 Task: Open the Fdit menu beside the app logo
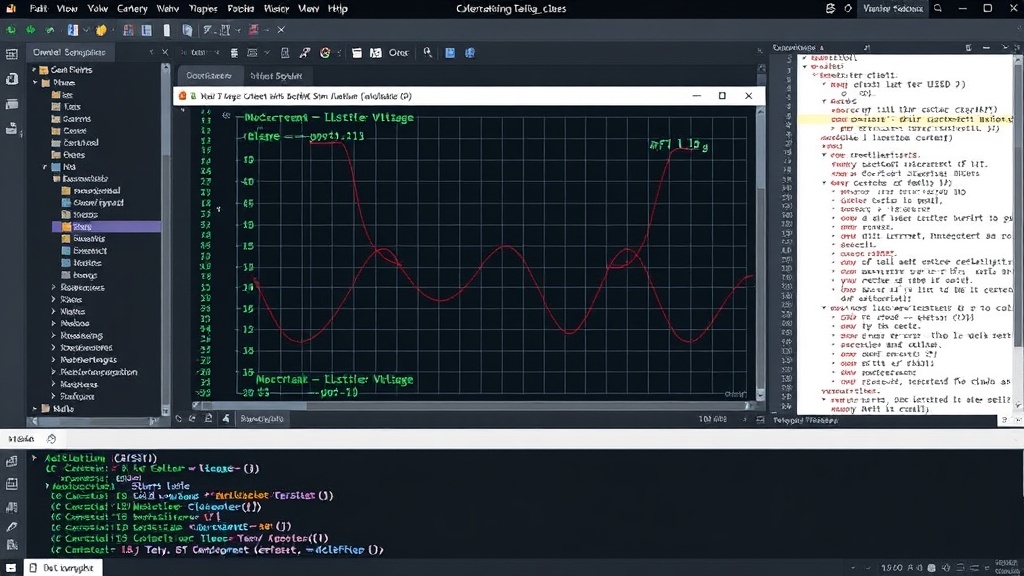tap(39, 8)
